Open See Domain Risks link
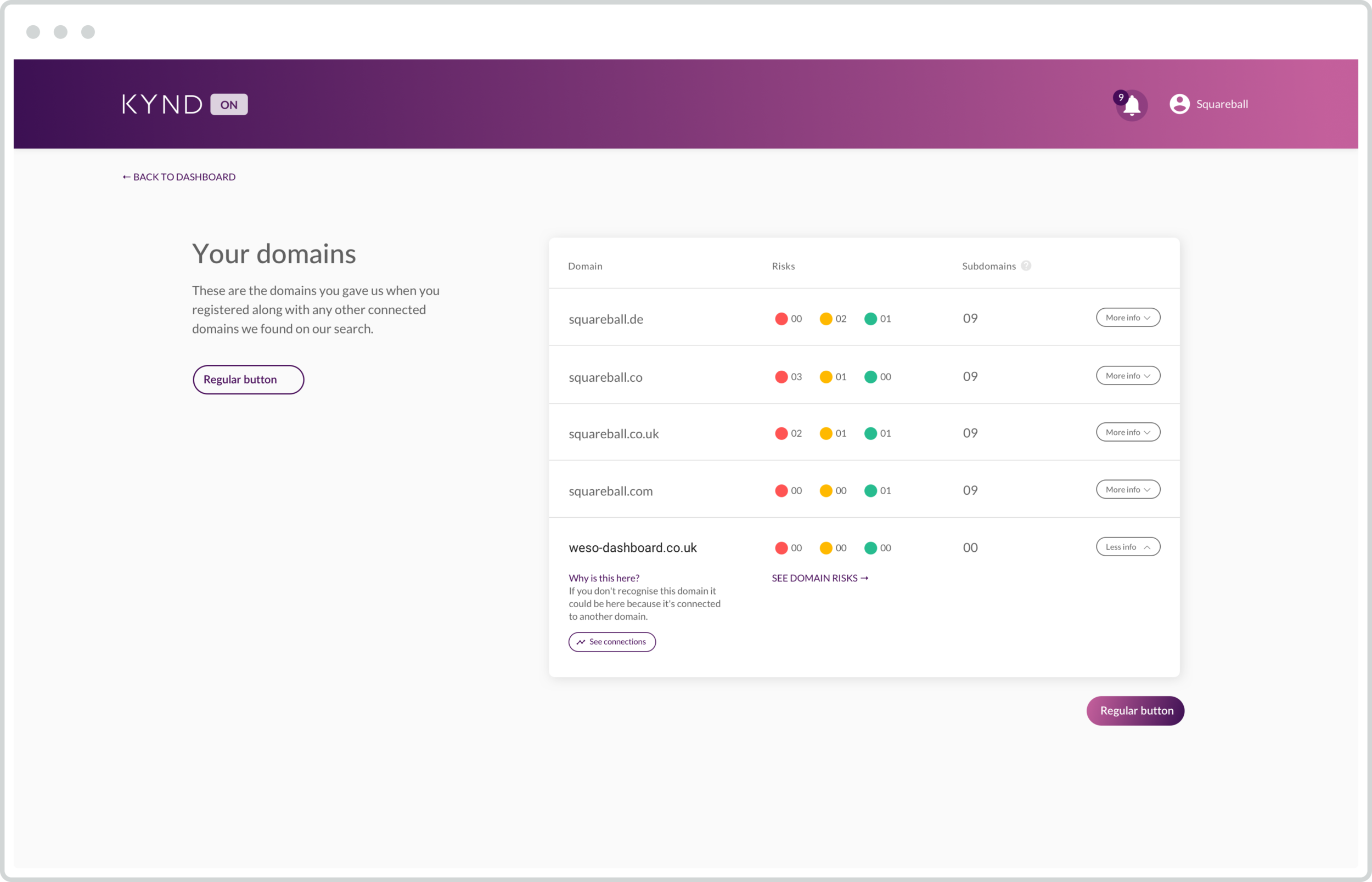The height and width of the screenshot is (882, 1372). point(820,579)
